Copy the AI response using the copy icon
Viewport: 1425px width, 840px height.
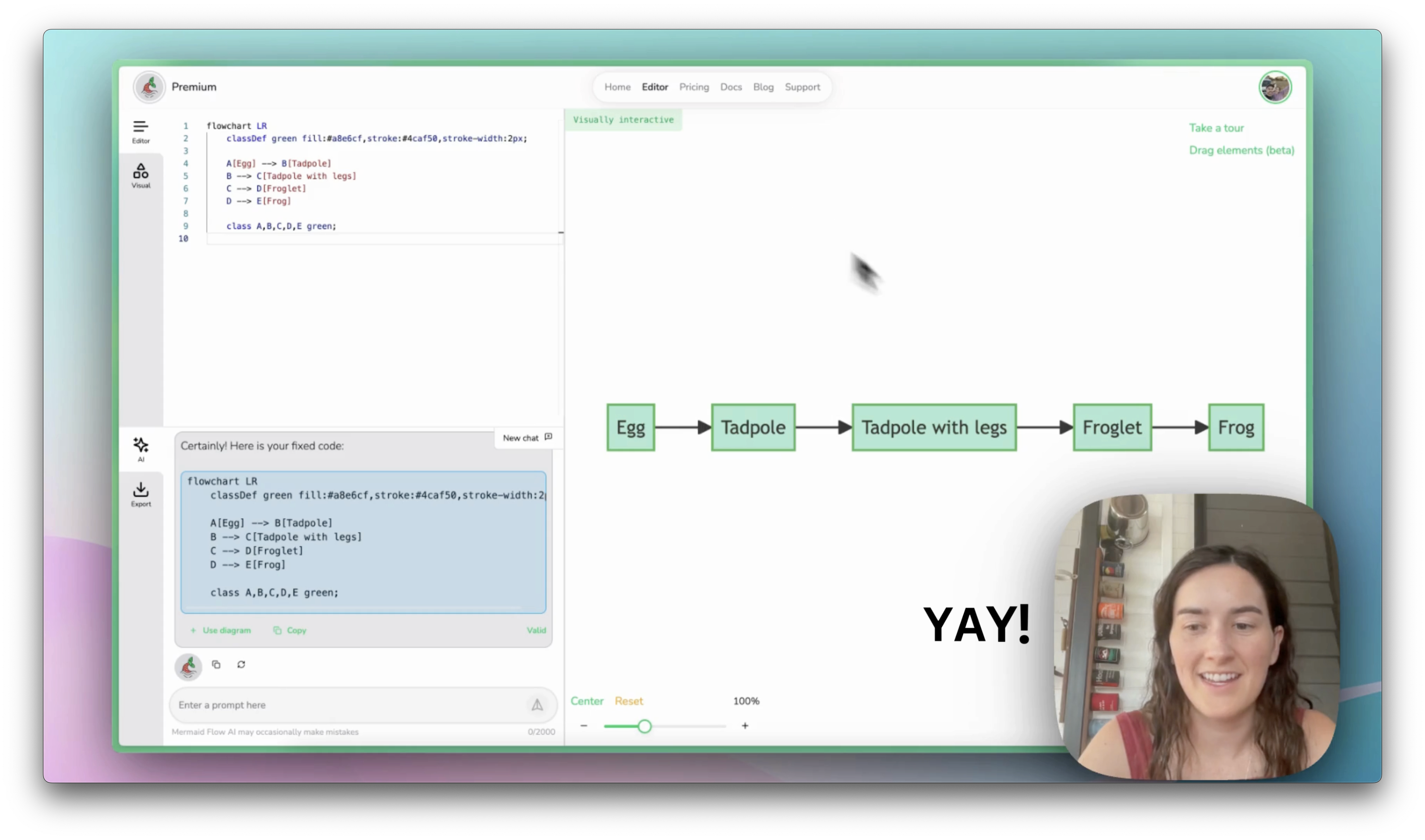coord(217,665)
